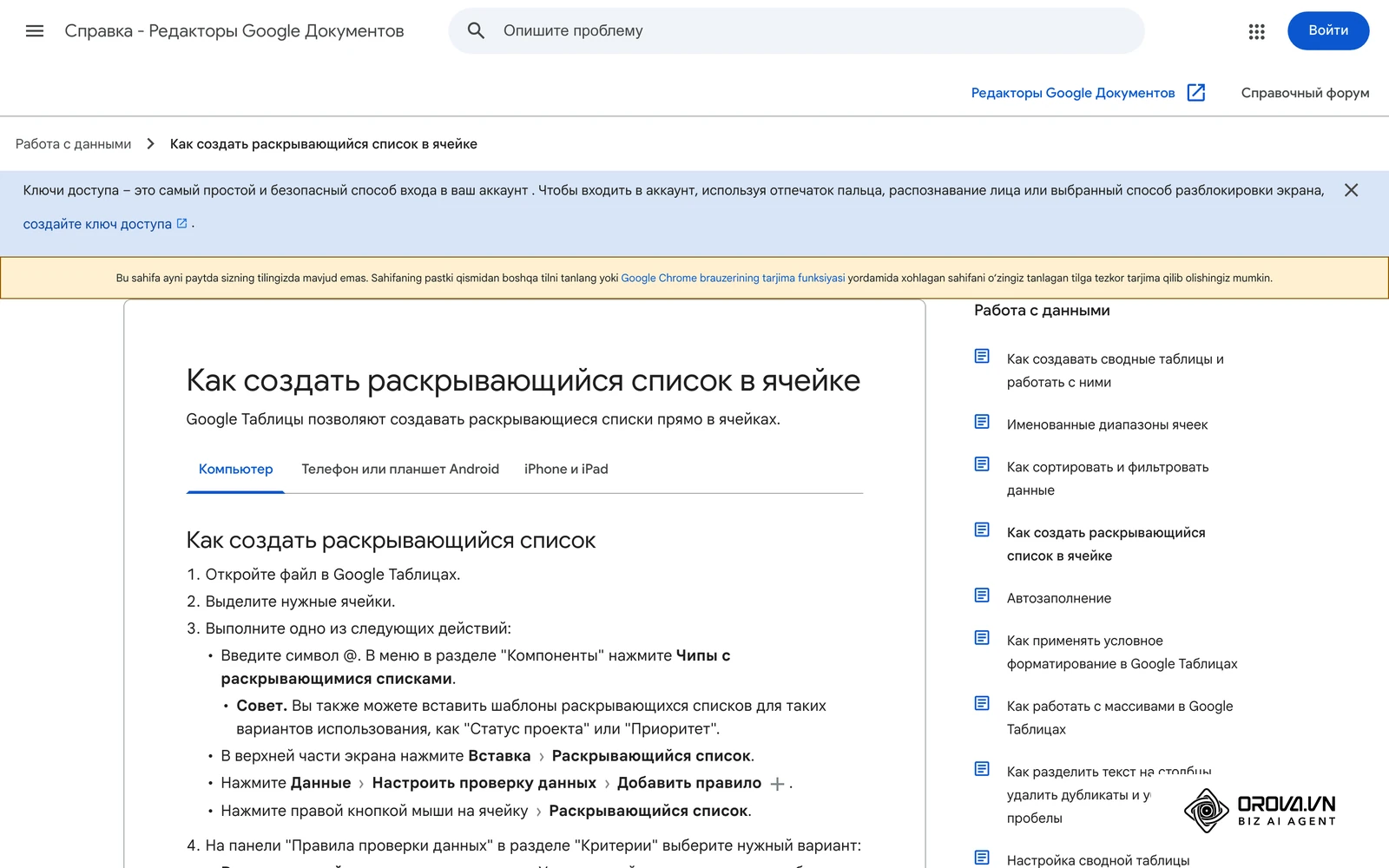Click the Войти sign-in button
Image resolution: width=1389 pixels, height=868 pixels.
pyautogui.click(x=1328, y=30)
